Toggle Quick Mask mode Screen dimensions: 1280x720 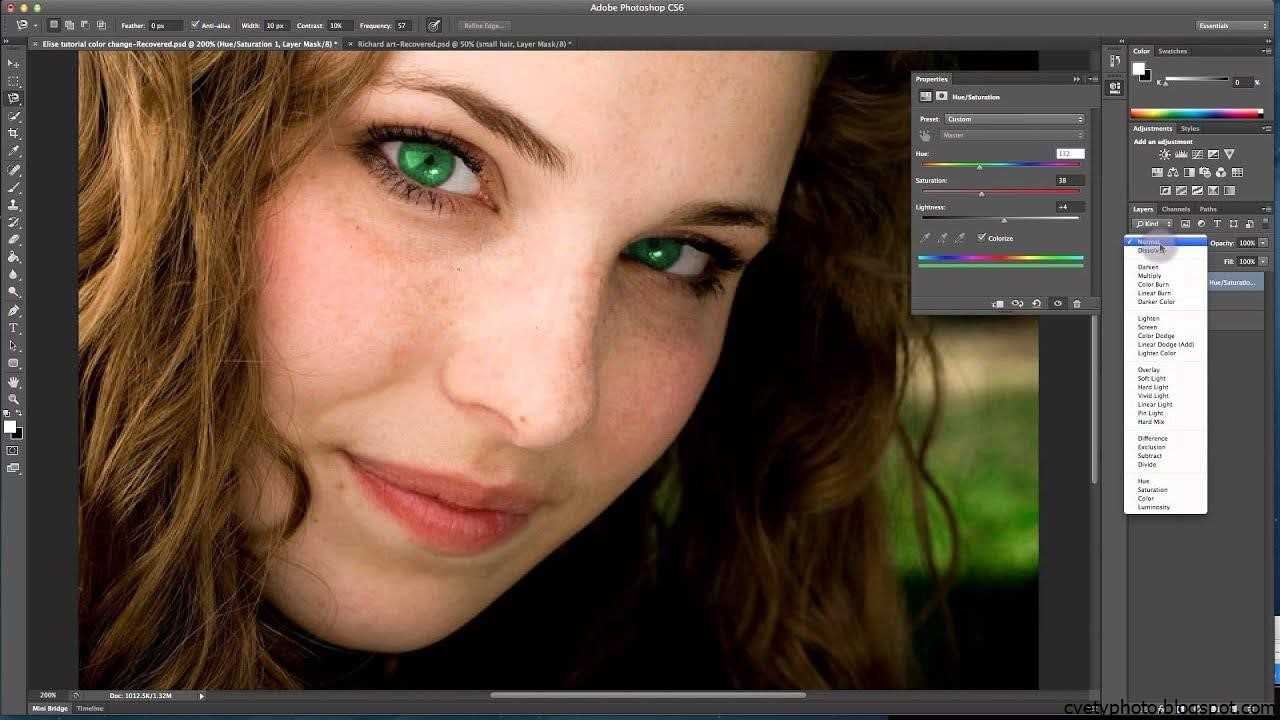[x=14, y=451]
